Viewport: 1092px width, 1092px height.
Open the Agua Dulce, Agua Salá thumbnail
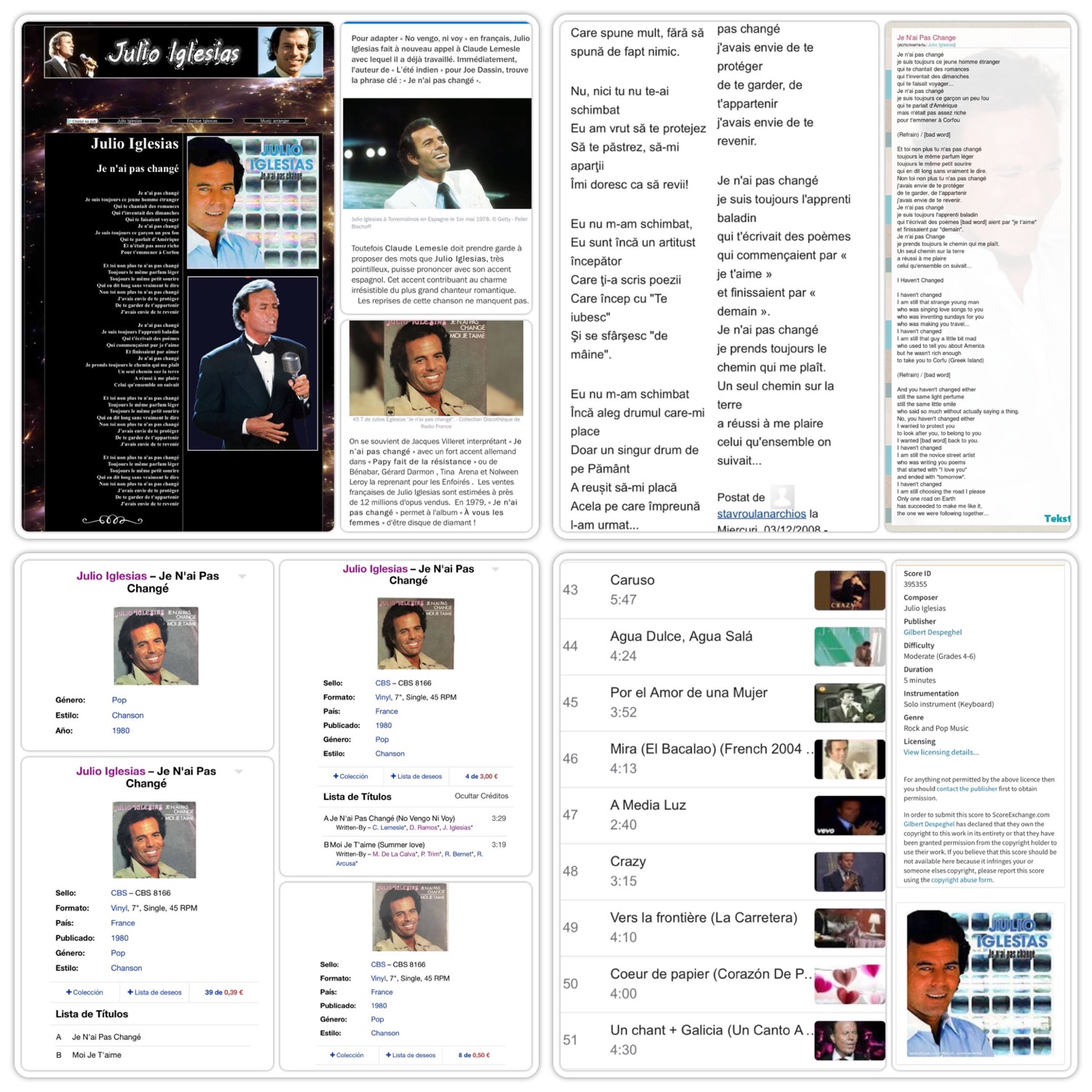click(x=849, y=646)
